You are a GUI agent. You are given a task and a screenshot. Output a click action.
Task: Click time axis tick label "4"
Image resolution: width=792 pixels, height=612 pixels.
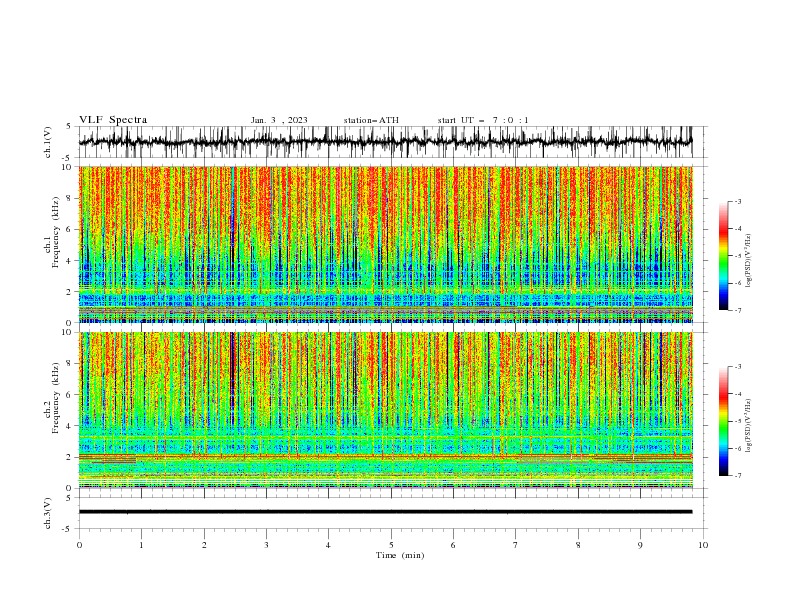coord(328,545)
